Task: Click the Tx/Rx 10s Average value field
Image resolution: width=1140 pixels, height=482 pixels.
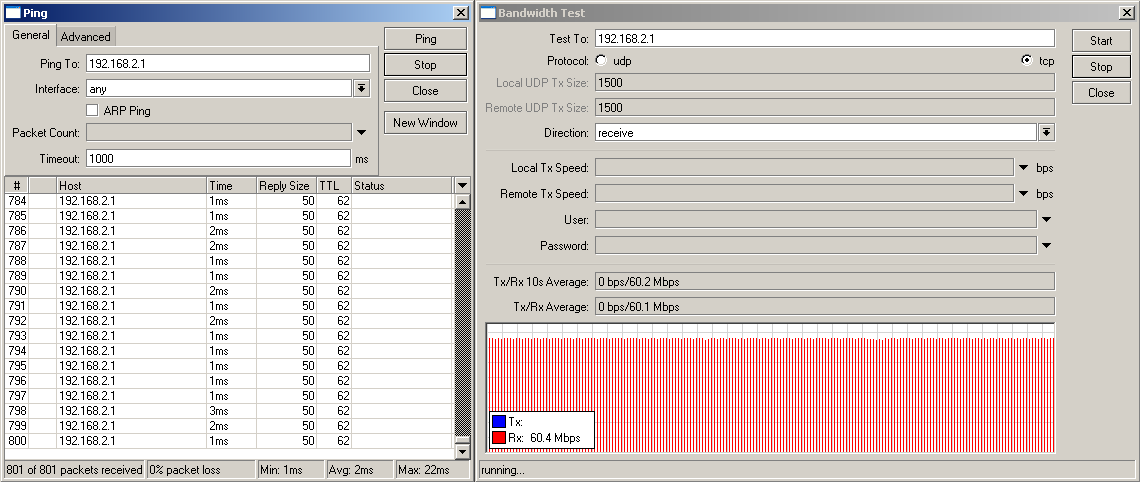Action: pos(824,281)
